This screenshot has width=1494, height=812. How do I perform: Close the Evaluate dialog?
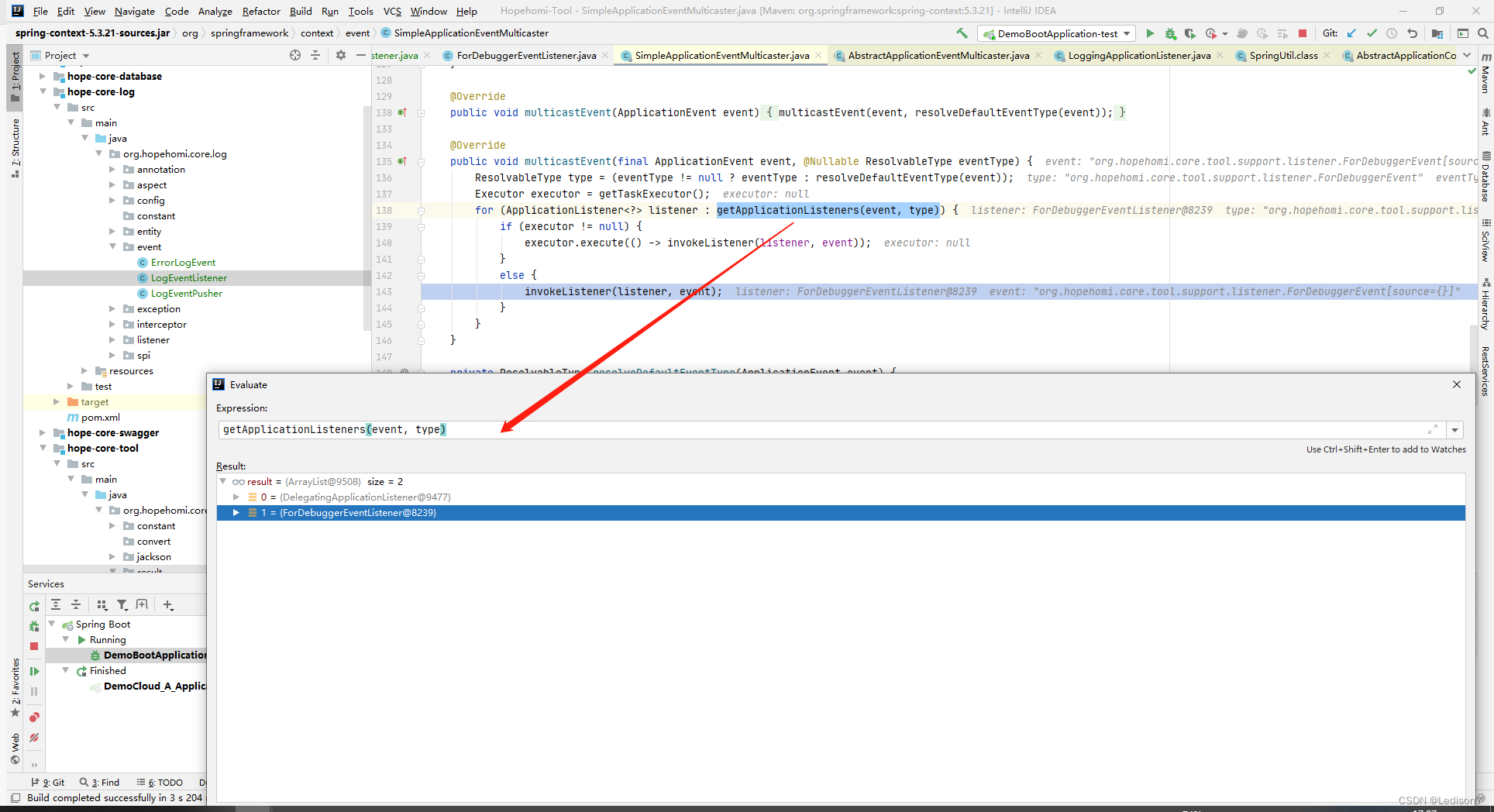[x=1457, y=384]
